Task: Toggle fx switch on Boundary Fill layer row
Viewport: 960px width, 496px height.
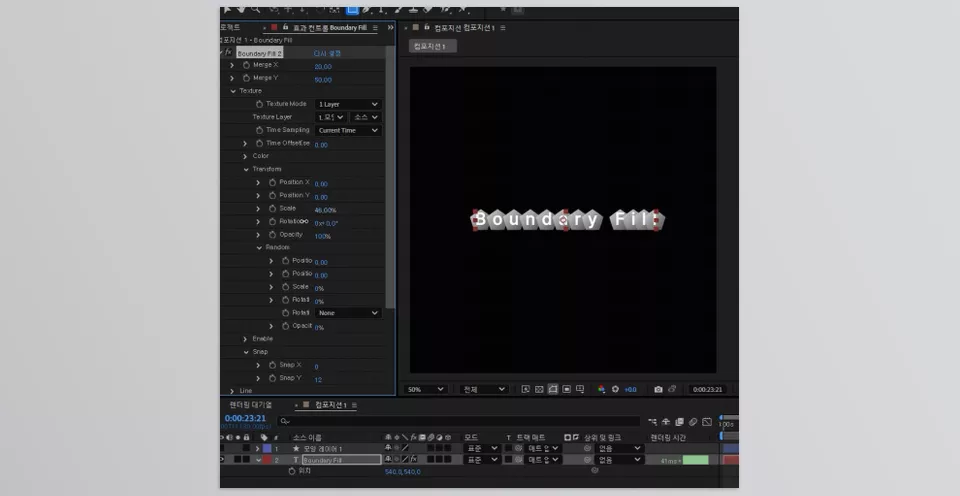Action: tap(414, 459)
